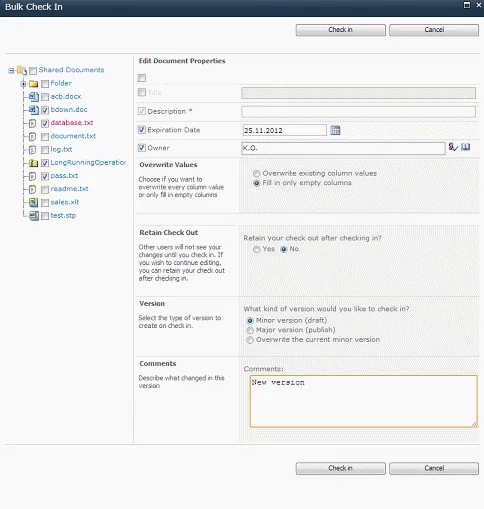
Task: Click the Folder icon in tree
Action: click(33, 83)
